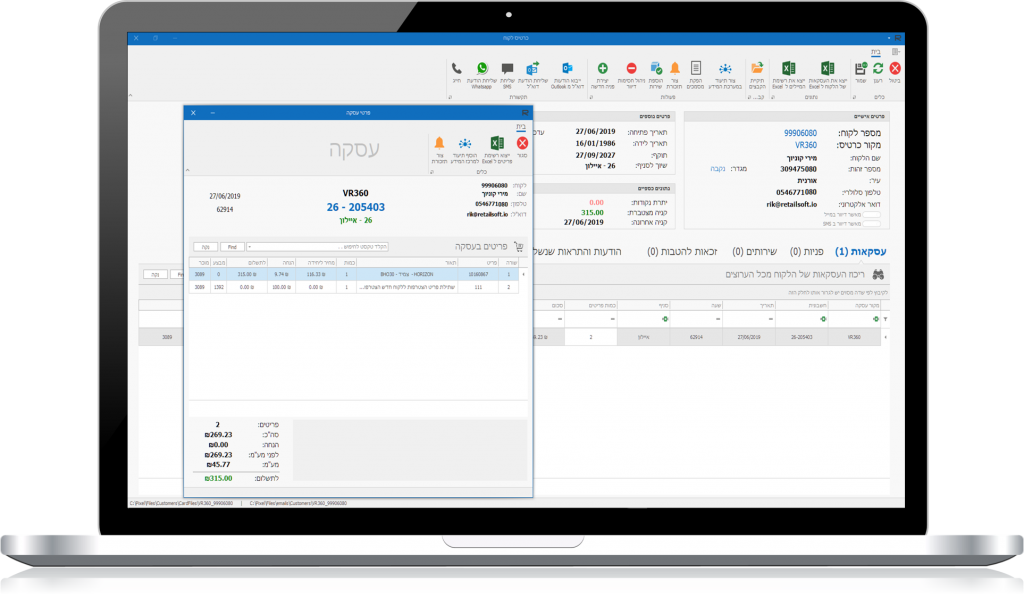
Task: Open the search text dropdown arrow in deal items
Action: 249,247
